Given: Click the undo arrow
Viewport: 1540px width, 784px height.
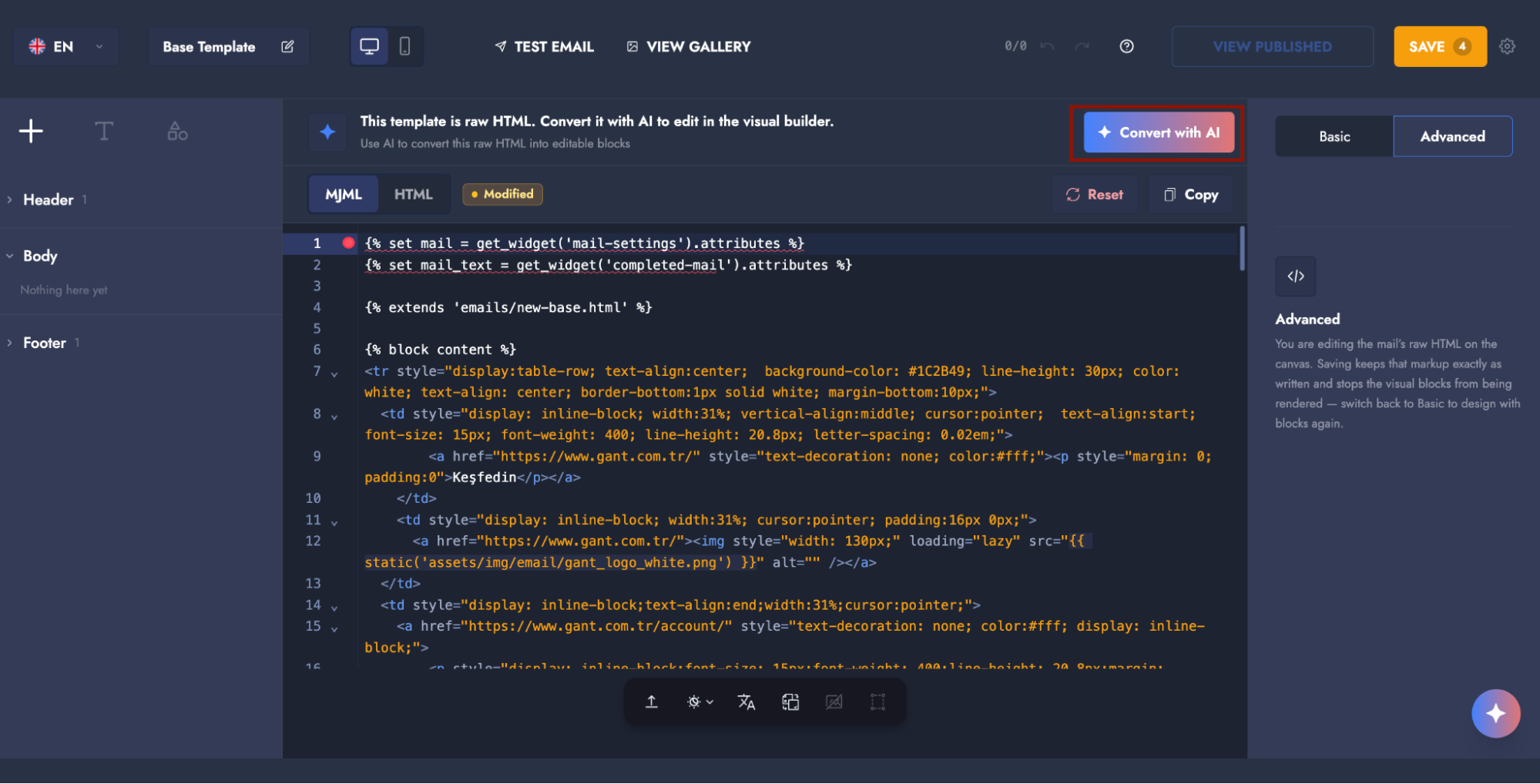Looking at the screenshot, I should 1046,46.
